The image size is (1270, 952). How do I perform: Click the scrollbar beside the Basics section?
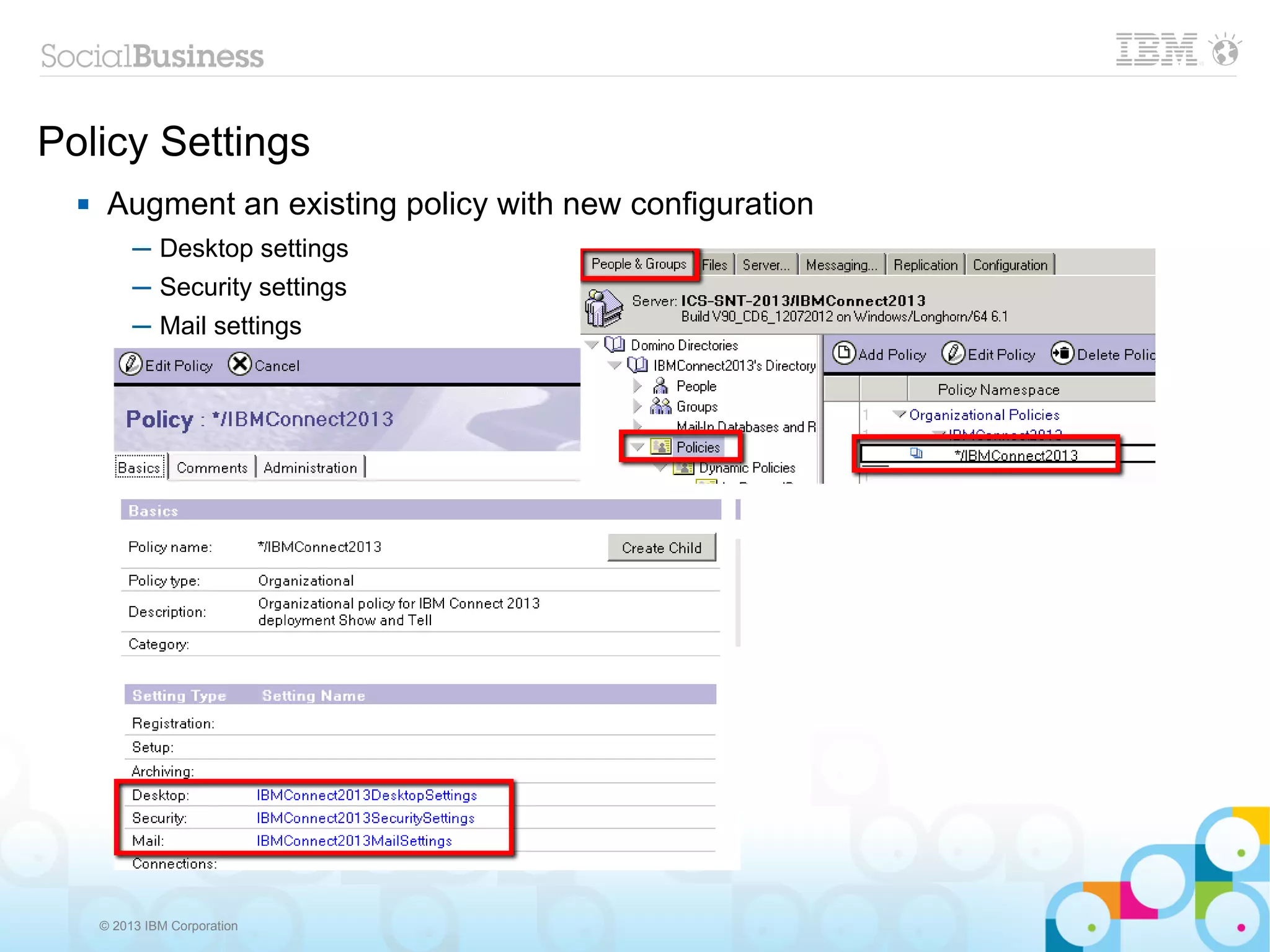click(x=738, y=592)
